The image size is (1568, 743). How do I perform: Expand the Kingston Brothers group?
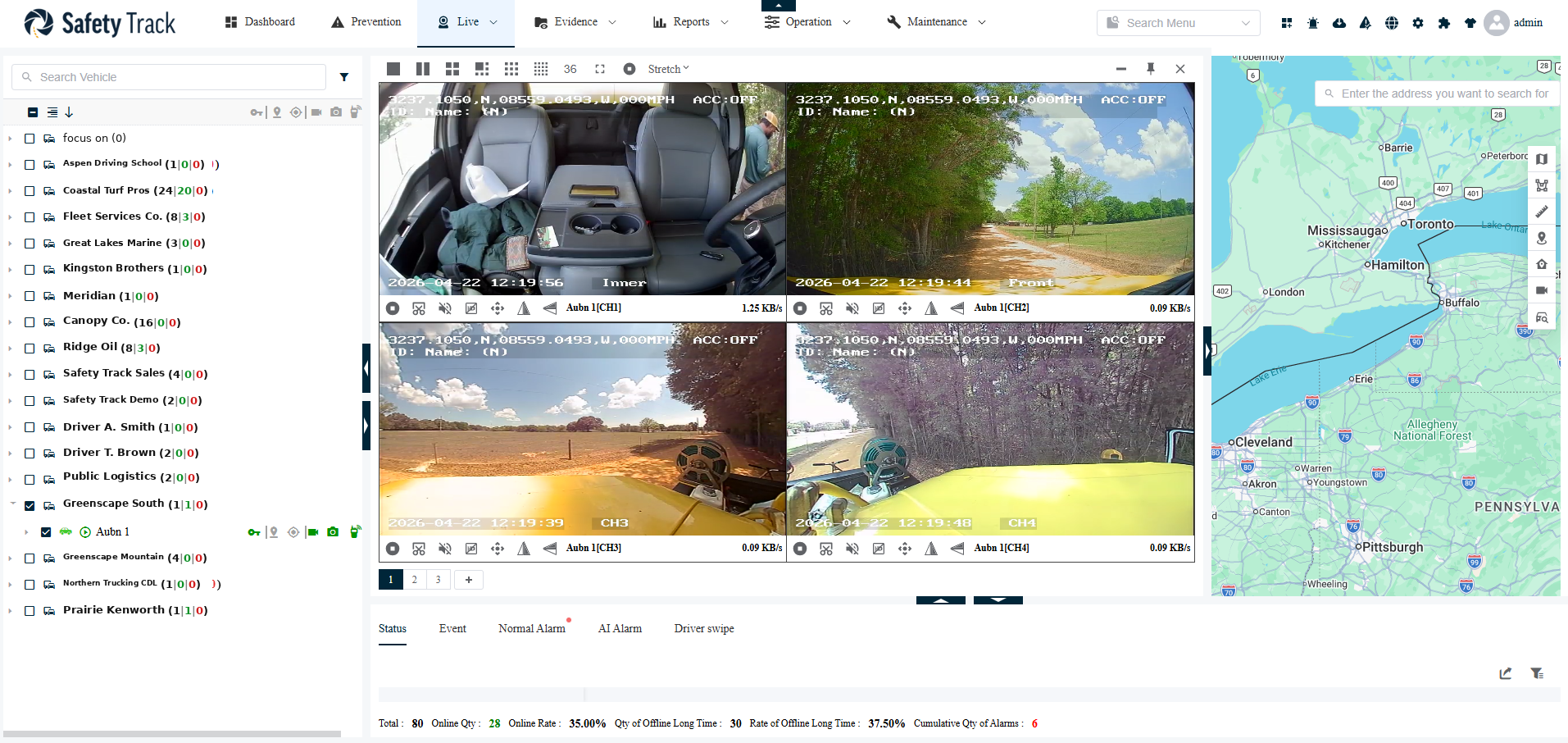[x=10, y=270]
